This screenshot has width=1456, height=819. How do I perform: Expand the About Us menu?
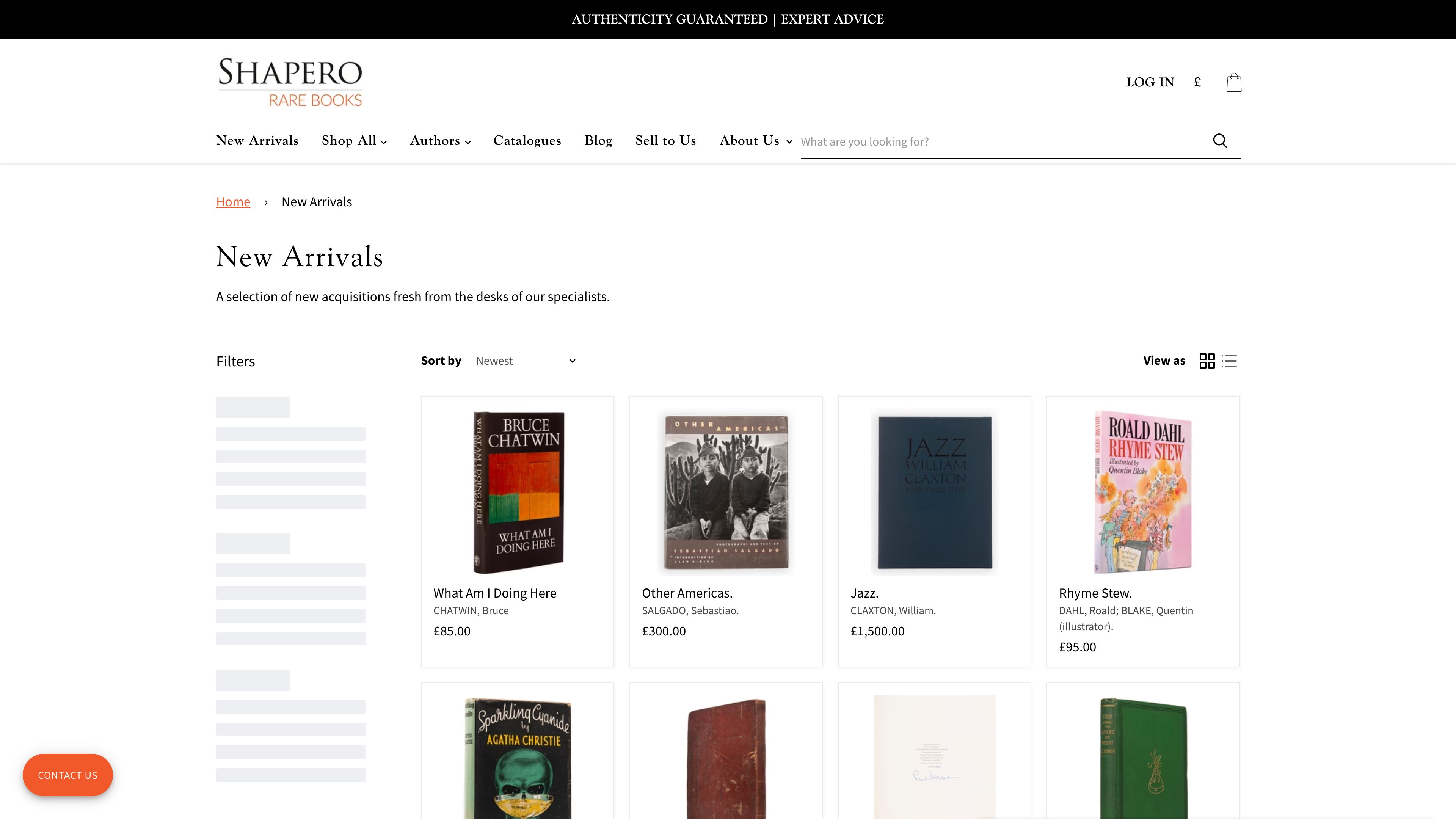pyautogui.click(x=756, y=141)
